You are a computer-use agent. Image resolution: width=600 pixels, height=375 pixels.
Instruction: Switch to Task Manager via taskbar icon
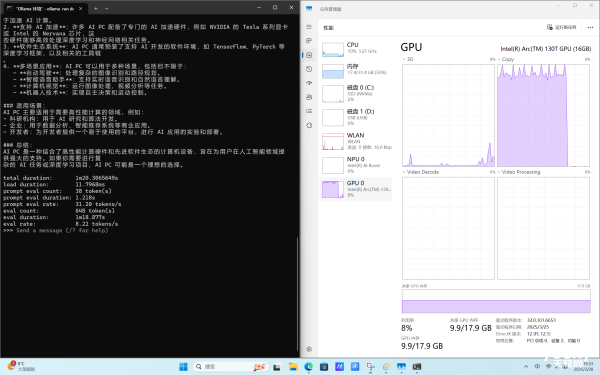point(401,367)
